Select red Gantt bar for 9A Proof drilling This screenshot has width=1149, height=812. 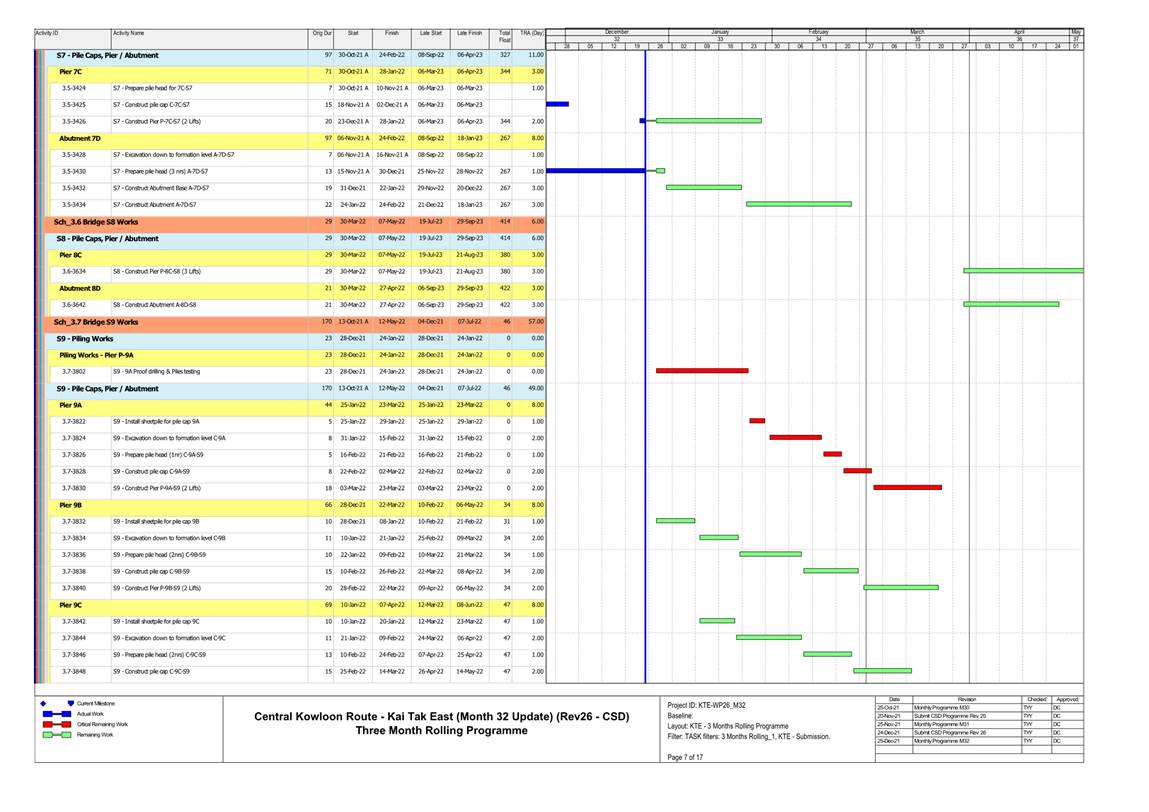pos(702,371)
